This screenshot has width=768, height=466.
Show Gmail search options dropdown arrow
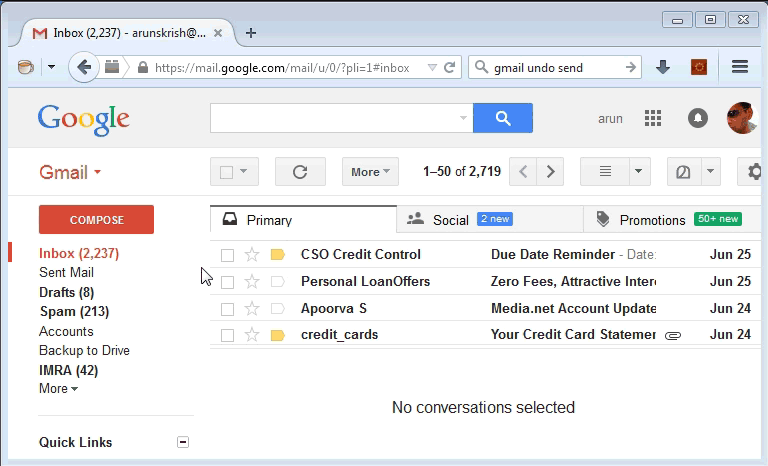pos(463,118)
